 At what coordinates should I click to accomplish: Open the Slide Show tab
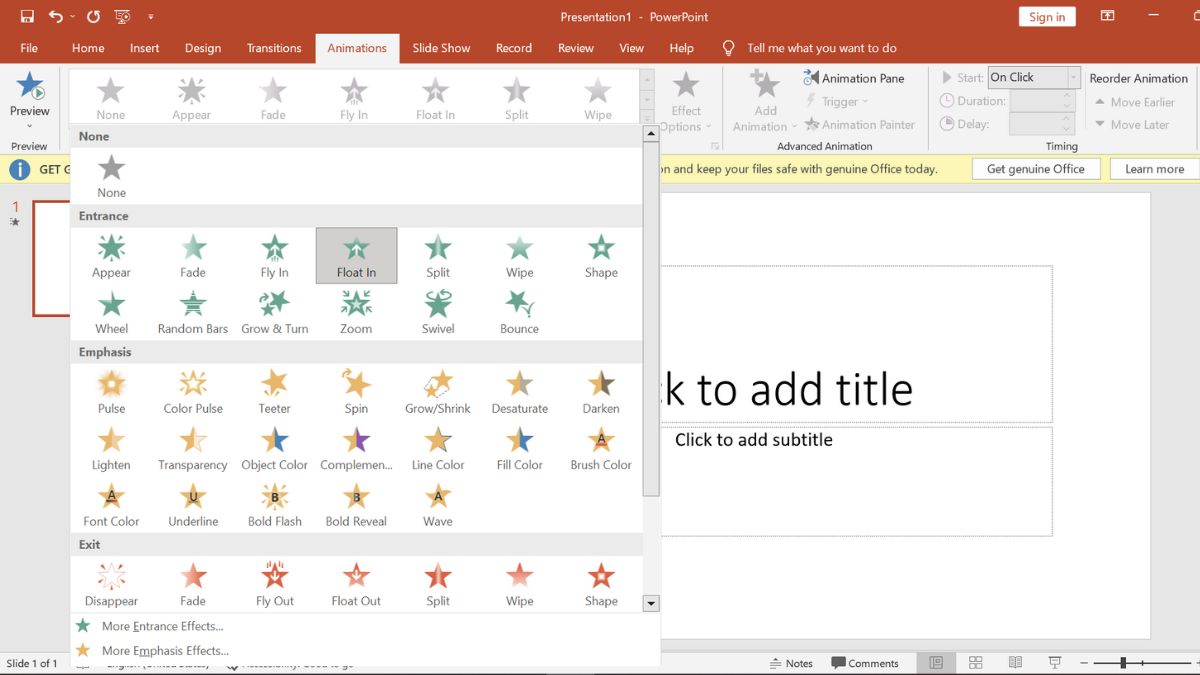(441, 48)
